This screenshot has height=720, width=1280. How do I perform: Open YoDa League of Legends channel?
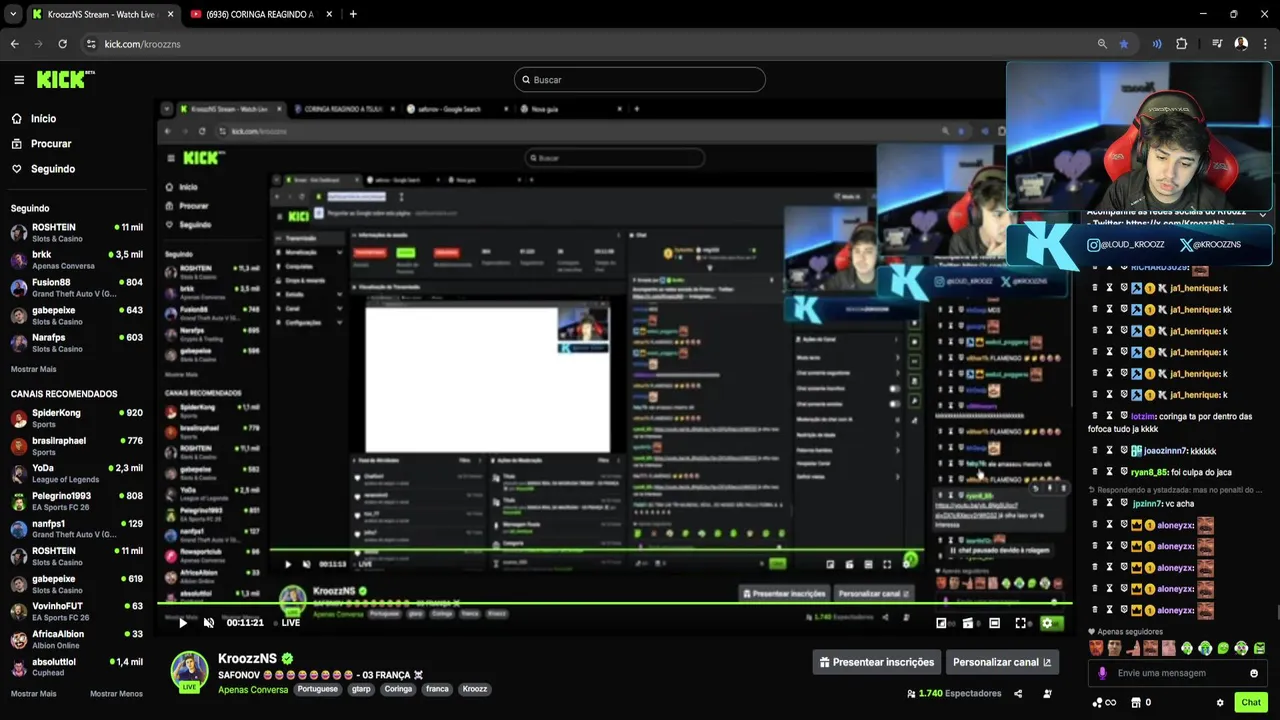[x=77, y=473]
